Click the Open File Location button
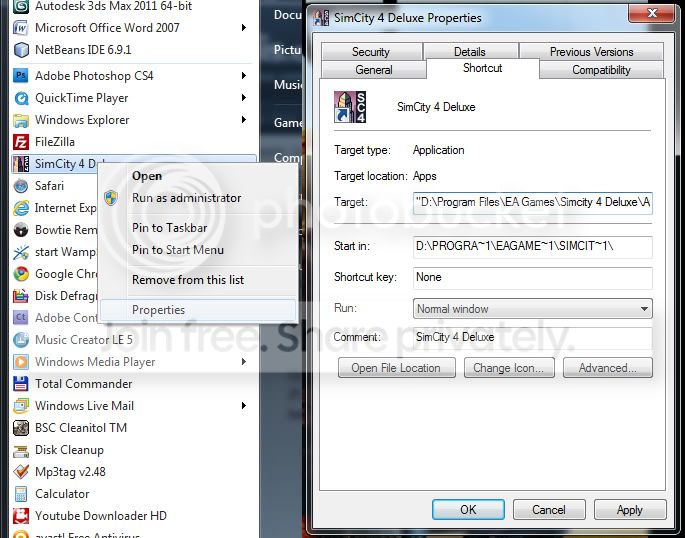Viewport: 685px width, 538px height. pyautogui.click(x=397, y=368)
